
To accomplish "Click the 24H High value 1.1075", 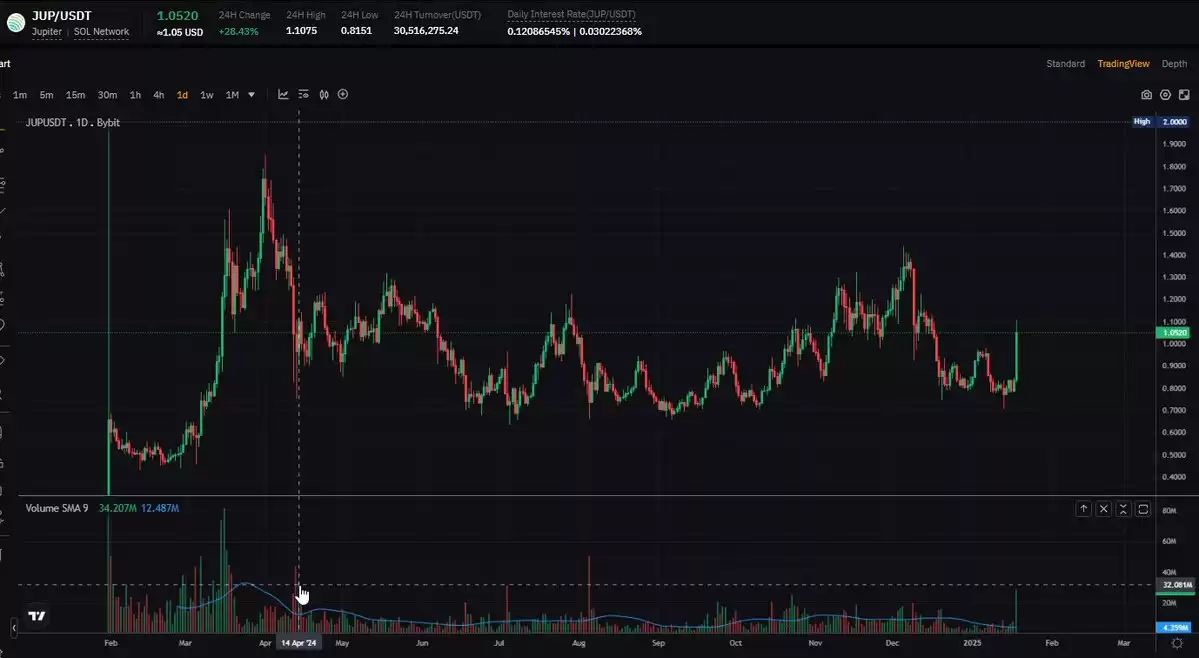I will pos(301,31).
